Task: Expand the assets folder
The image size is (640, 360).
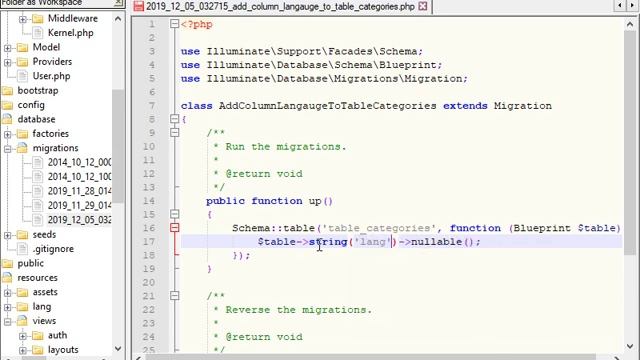Action: coord(8,293)
